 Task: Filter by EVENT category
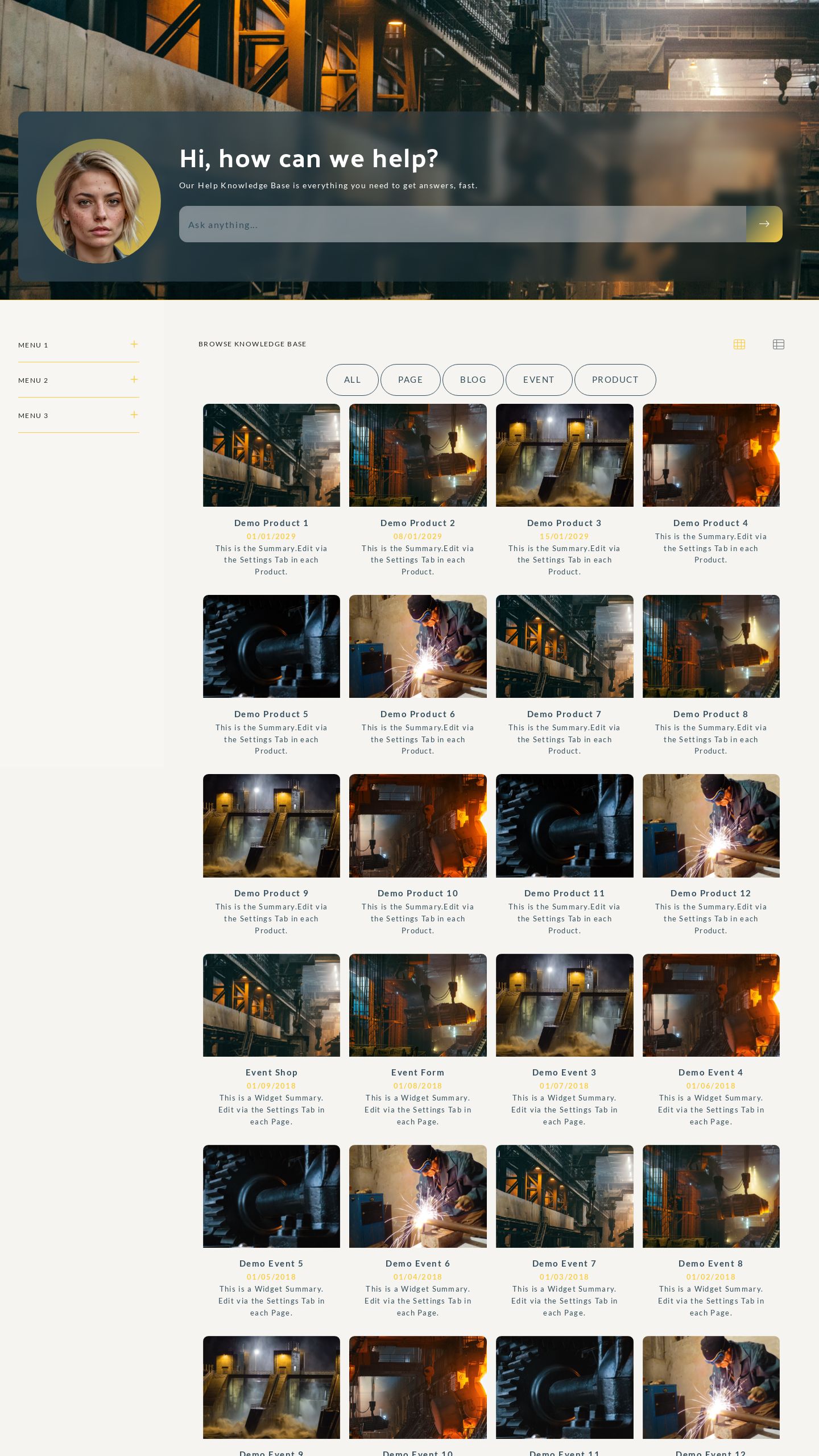coord(539,380)
